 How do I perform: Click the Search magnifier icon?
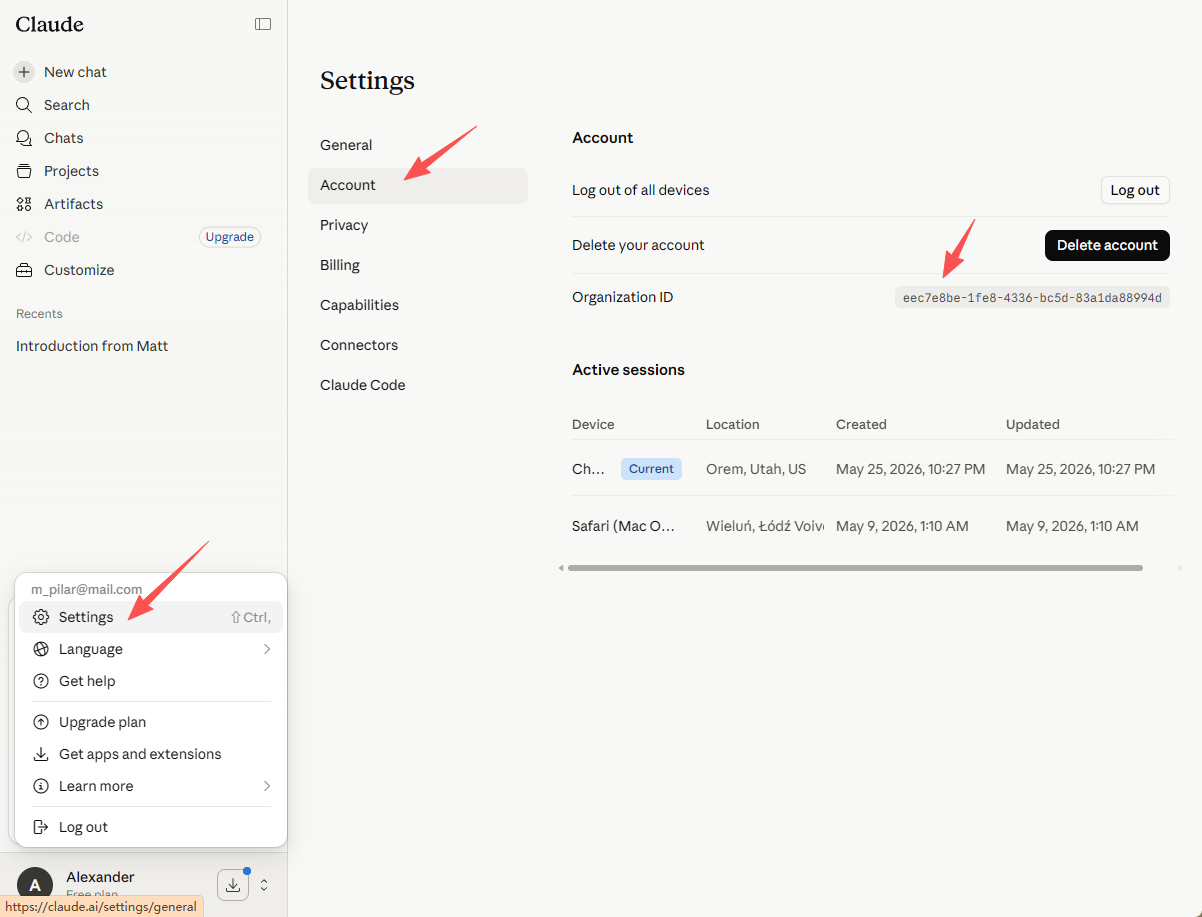(x=24, y=105)
